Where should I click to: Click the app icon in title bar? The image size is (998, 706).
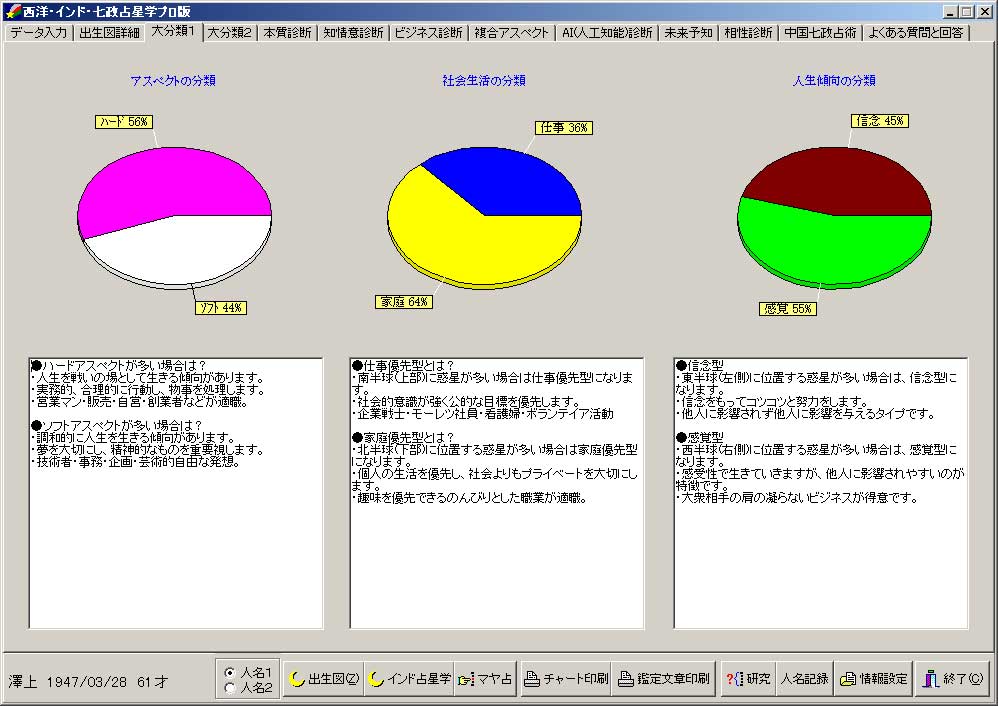point(12,11)
